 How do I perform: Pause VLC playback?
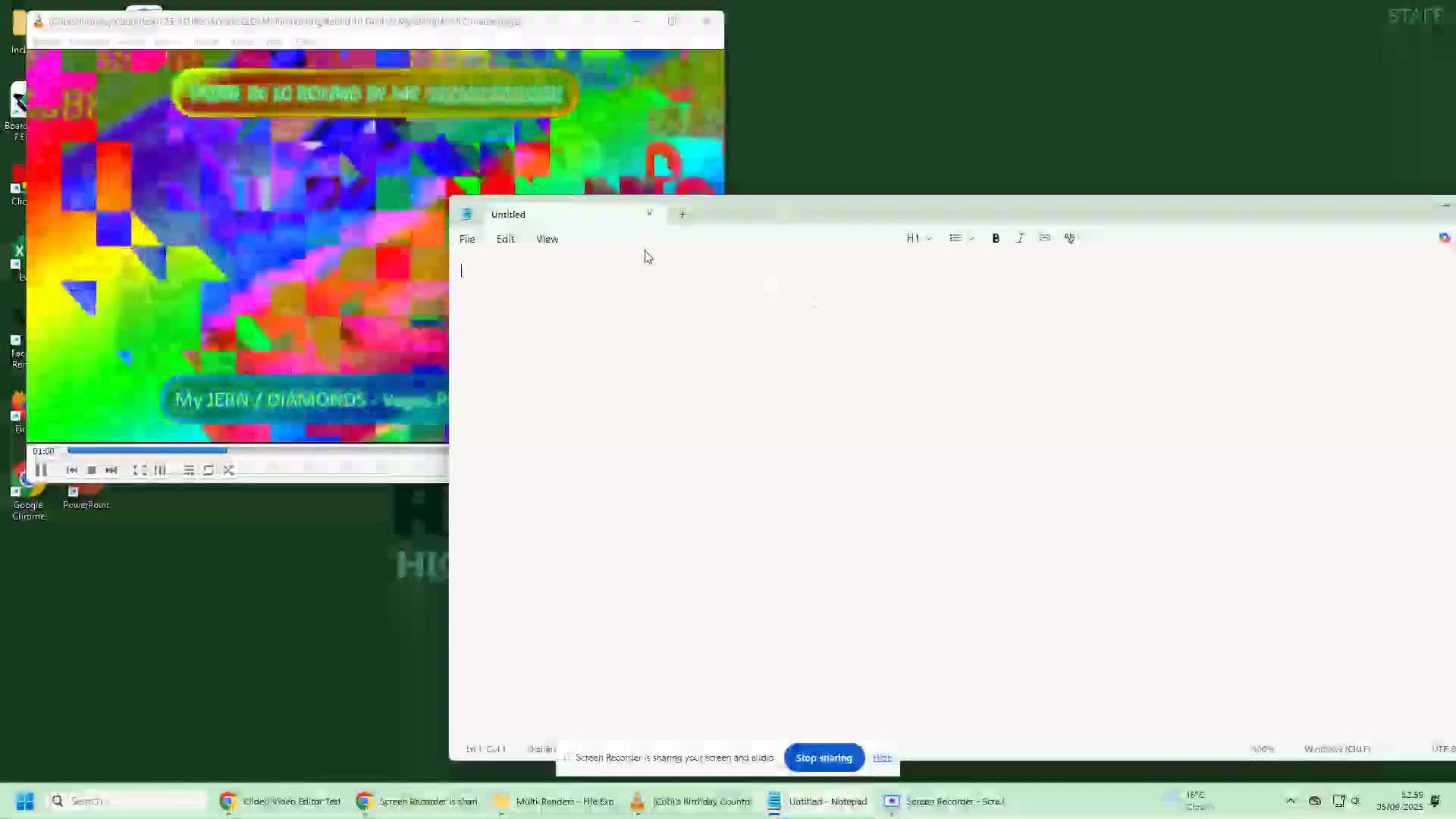pos(42,470)
